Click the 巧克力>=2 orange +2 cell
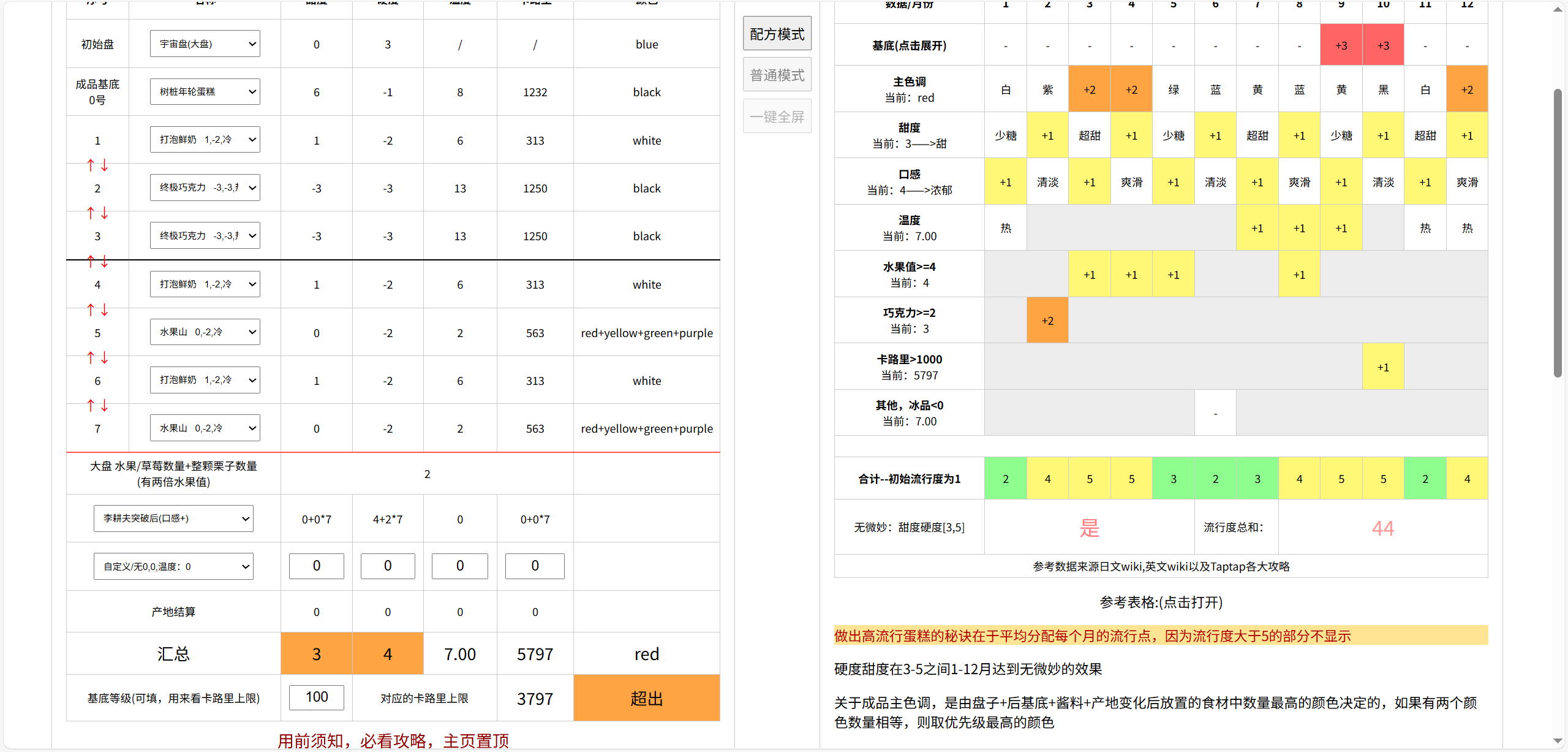The width and height of the screenshot is (1568, 752). point(1047,321)
